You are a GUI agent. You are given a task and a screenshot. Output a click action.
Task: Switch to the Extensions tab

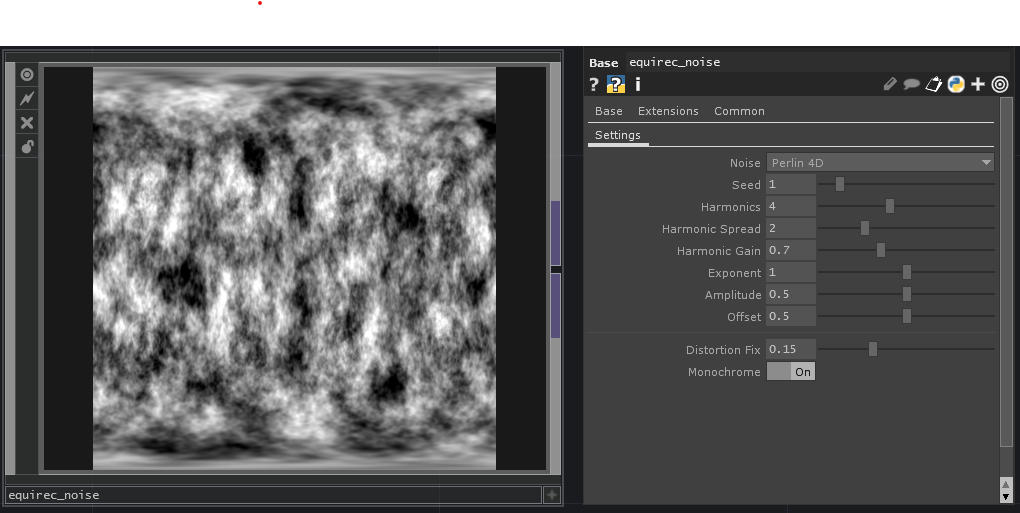coord(668,111)
